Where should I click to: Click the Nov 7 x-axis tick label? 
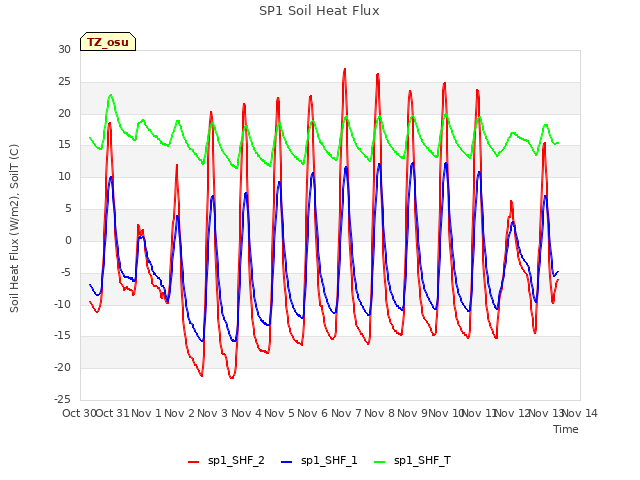click(x=346, y=413)
